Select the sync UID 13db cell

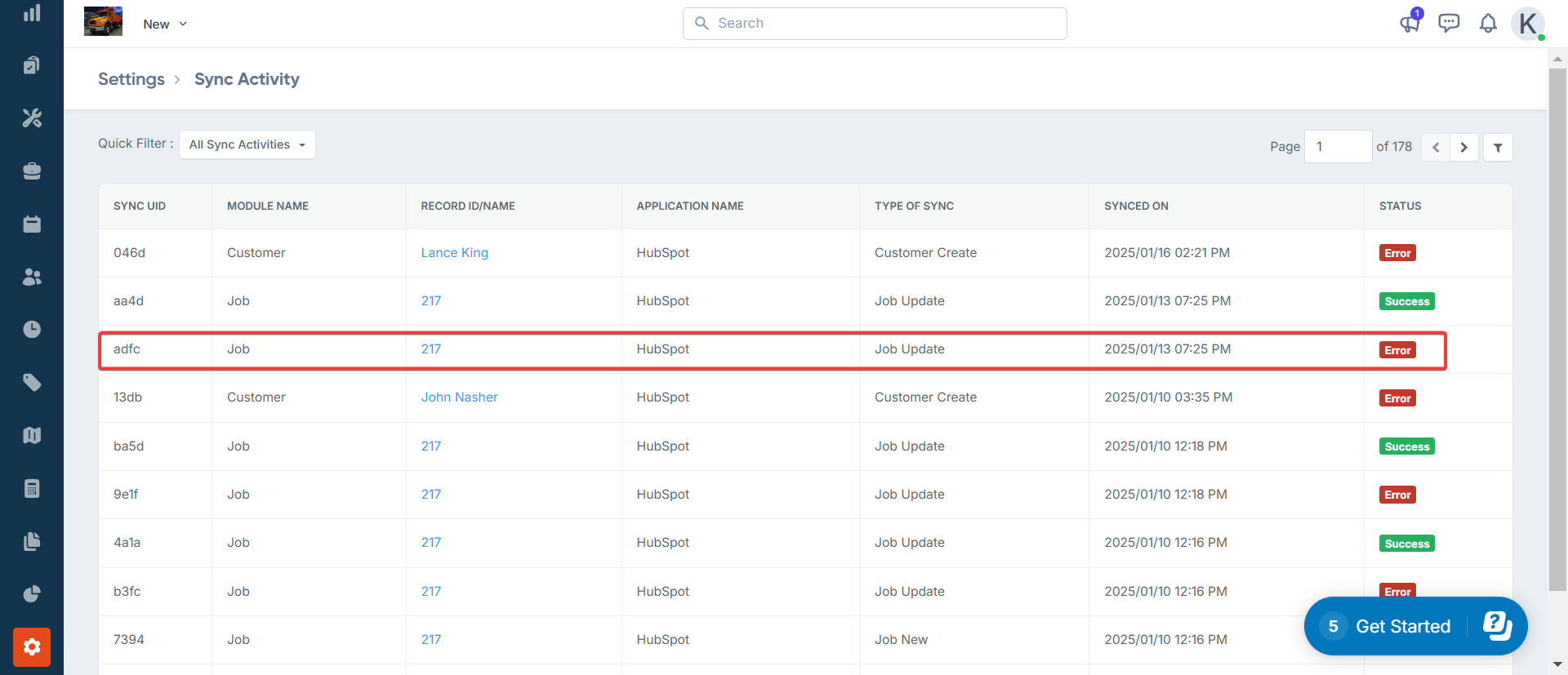click(x=127, y=397)
